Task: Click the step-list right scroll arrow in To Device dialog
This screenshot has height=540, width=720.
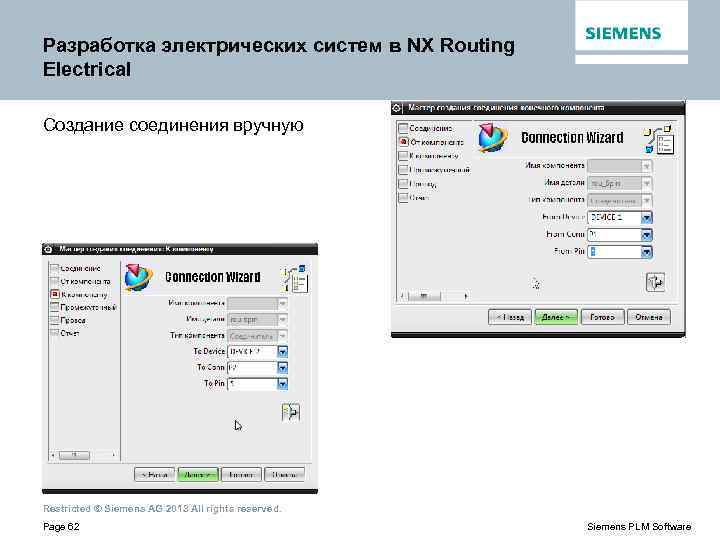Action: pos(113,455)
